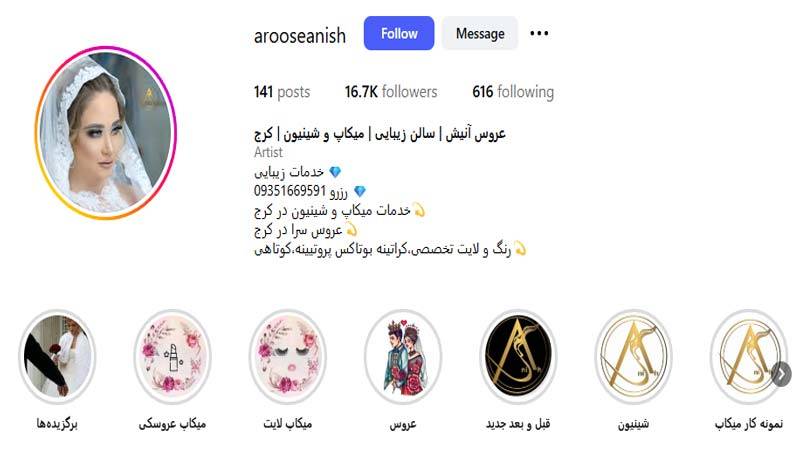Open the نمونه کار میکاپ highlight

tap(748, 356)
